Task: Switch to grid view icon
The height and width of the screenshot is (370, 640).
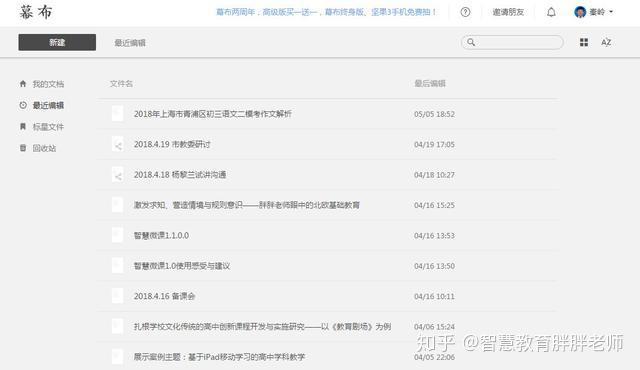Action: (x=584, y=42)
